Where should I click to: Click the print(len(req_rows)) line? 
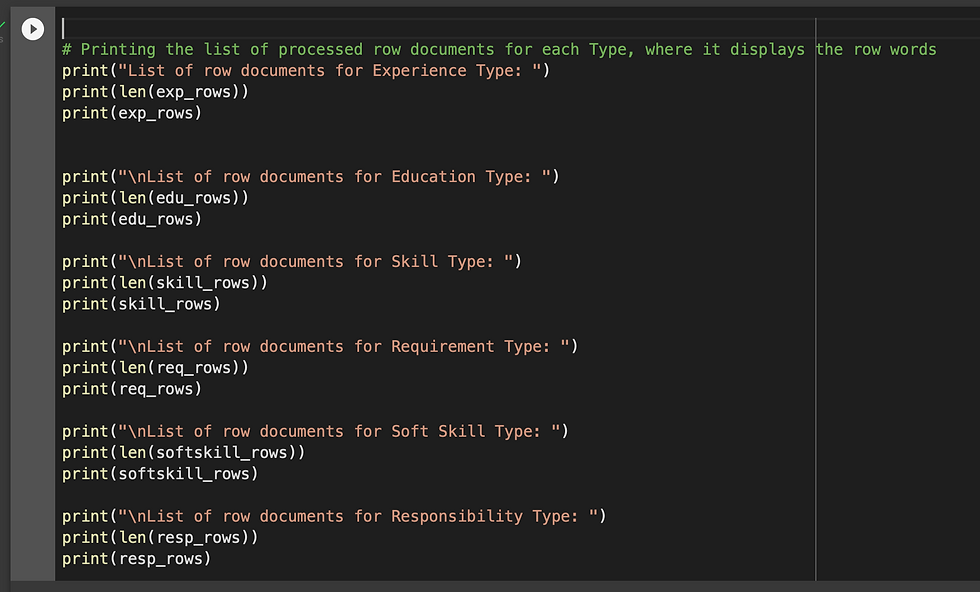[x=155, y=368]
